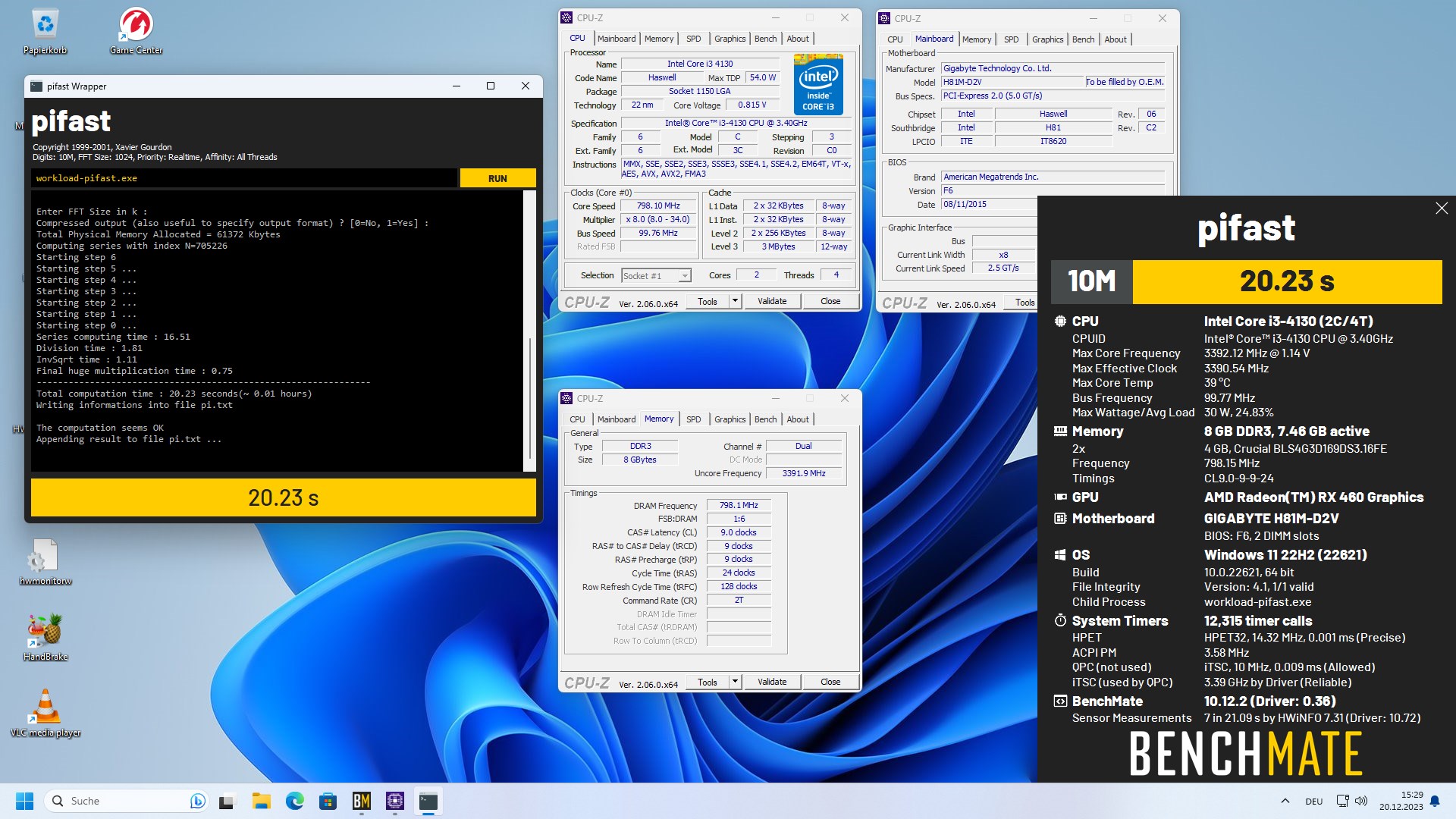Open the Game Center desktop shortcut
The height and width of the screenshot is (819, 1456).
[136, 30]
